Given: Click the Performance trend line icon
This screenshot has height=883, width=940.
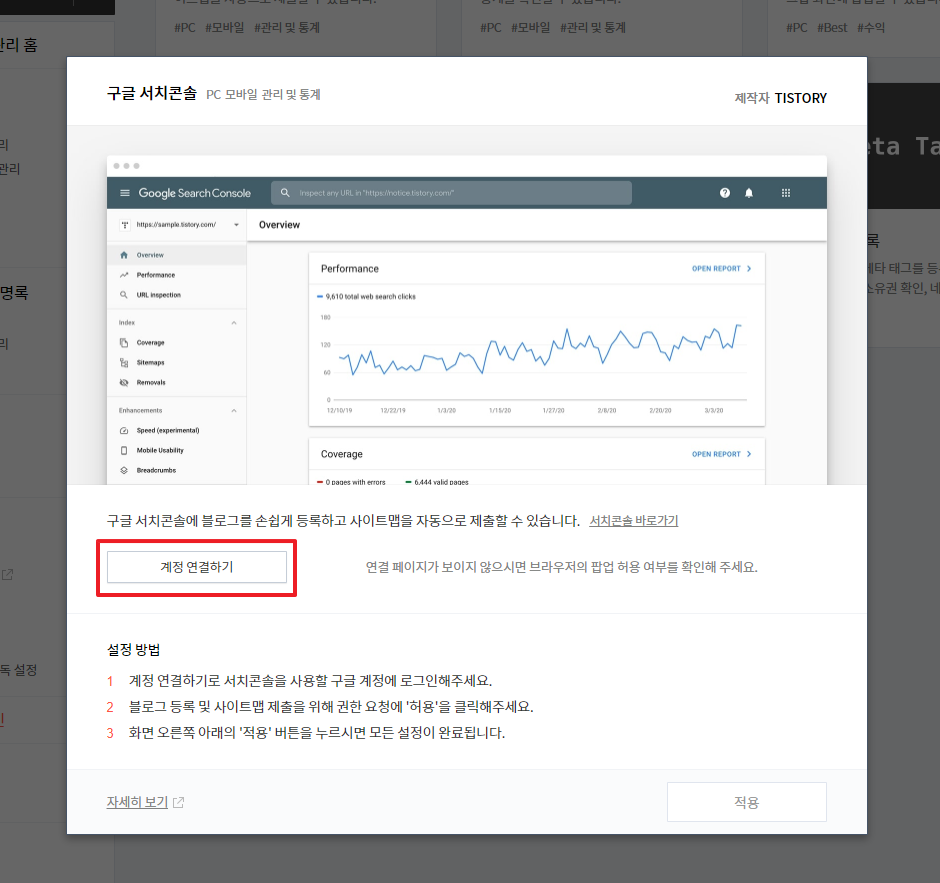Looking at the screenshot, I should 124,275.
